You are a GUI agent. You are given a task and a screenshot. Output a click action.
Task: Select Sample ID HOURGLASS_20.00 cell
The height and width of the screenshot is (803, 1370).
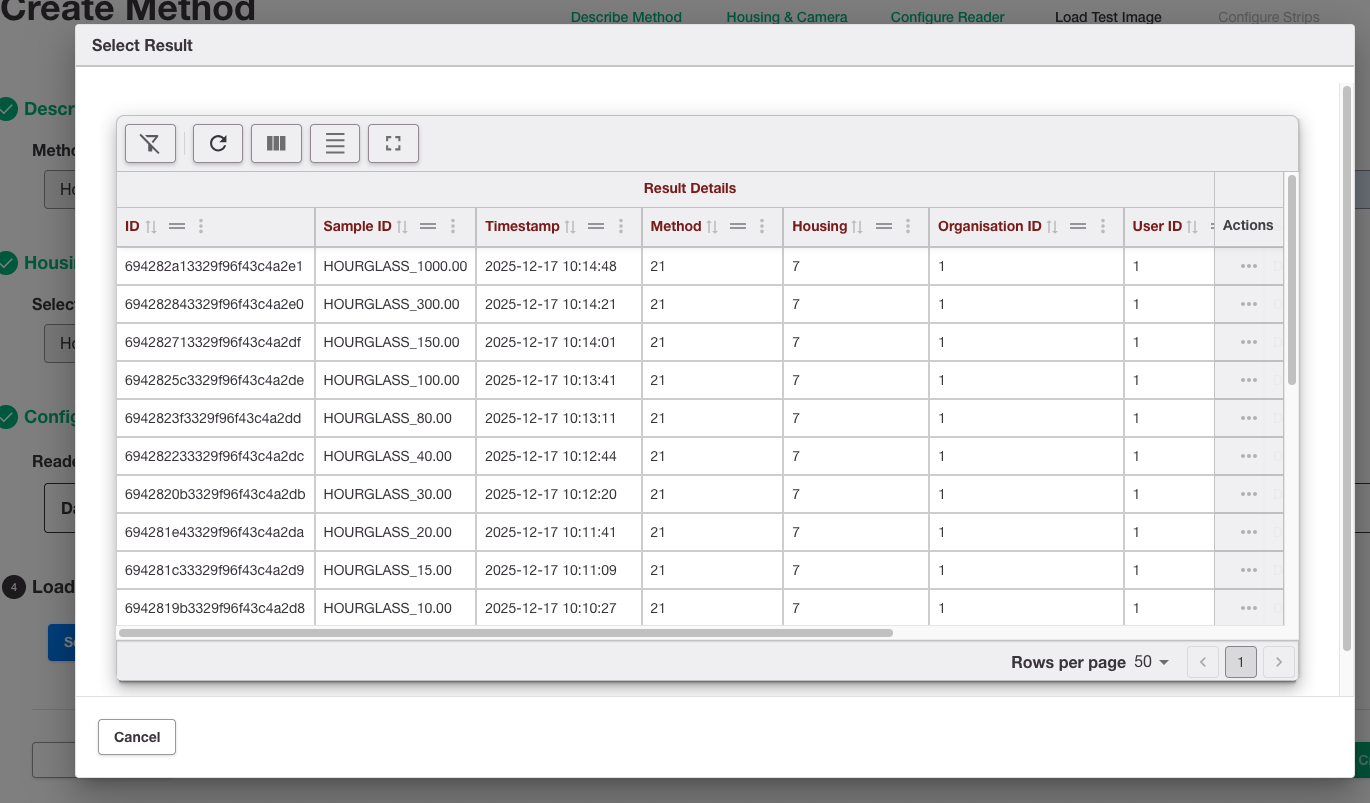point(395,532)
